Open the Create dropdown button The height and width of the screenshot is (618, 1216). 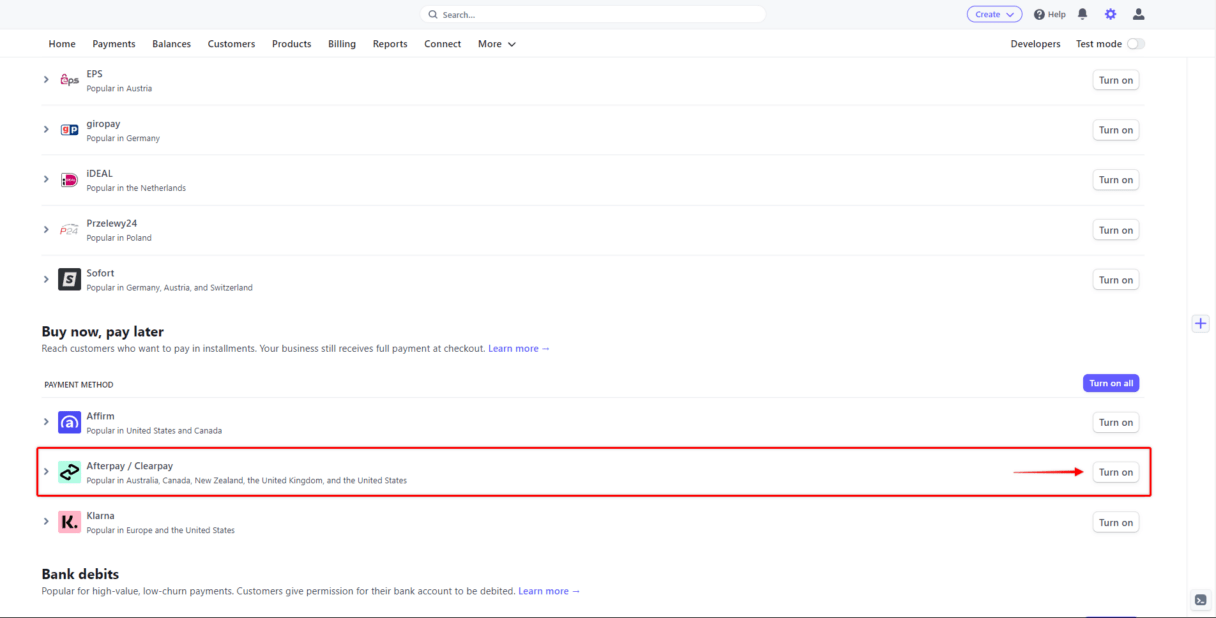(994, 14)
